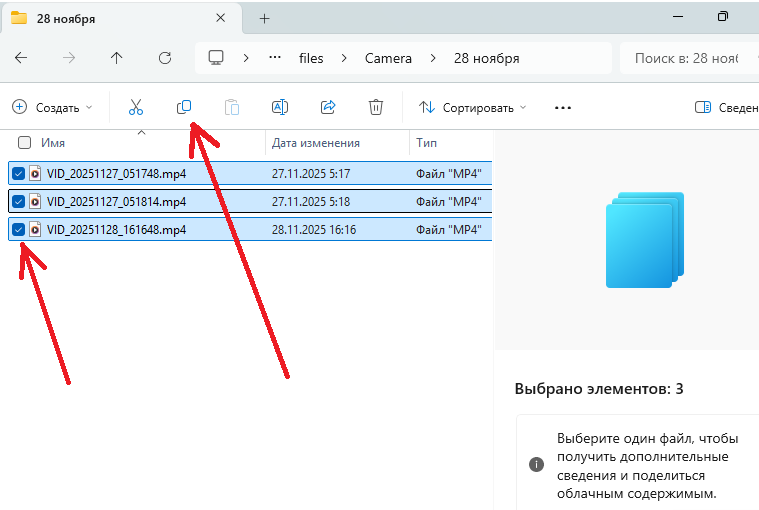Open the Сортировать dropdown

click(472, 107)
